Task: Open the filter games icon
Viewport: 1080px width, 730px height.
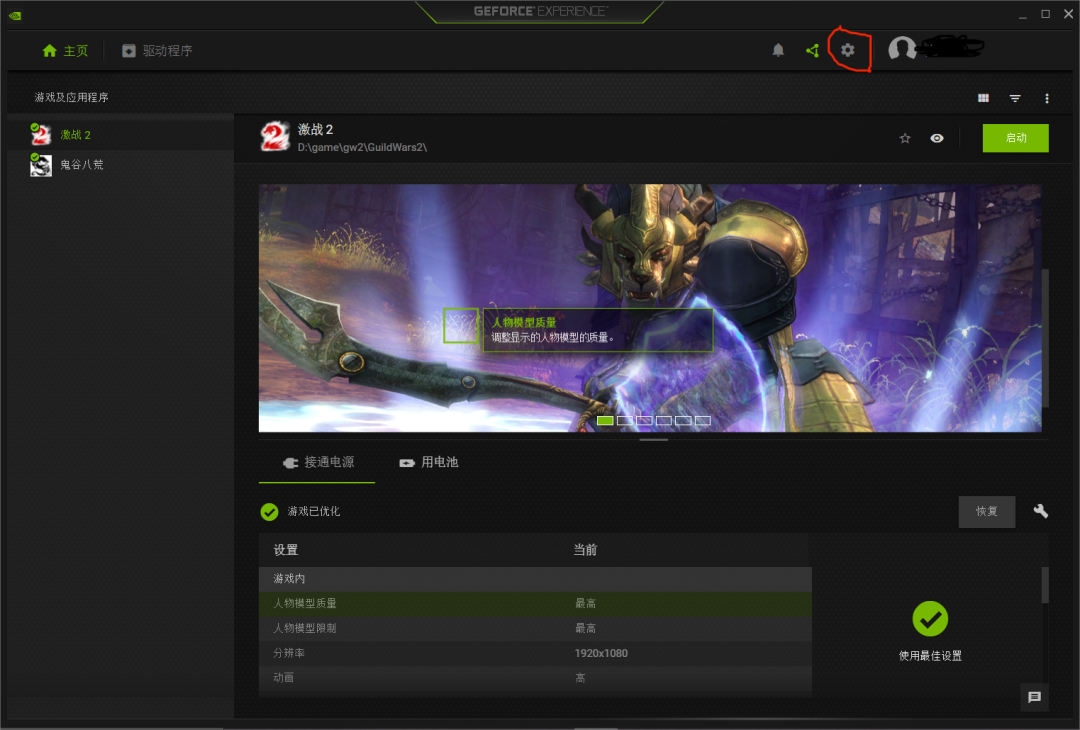Action: pyautogui.click(x=1015, y=98)
